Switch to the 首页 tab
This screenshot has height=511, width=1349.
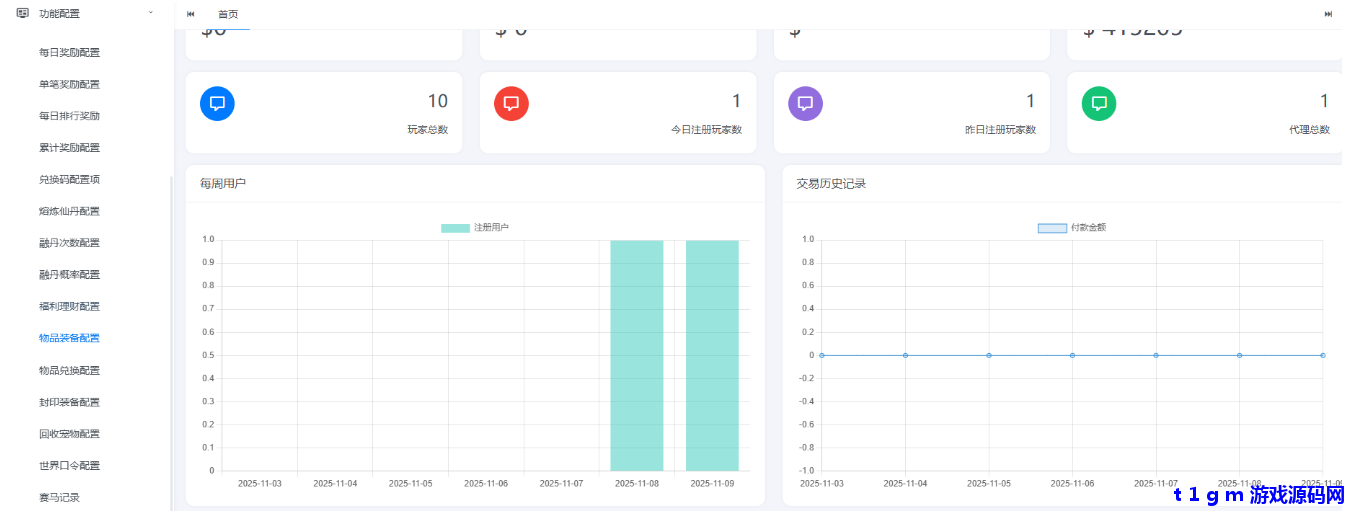pyautogui.click(x=228, y=14)
